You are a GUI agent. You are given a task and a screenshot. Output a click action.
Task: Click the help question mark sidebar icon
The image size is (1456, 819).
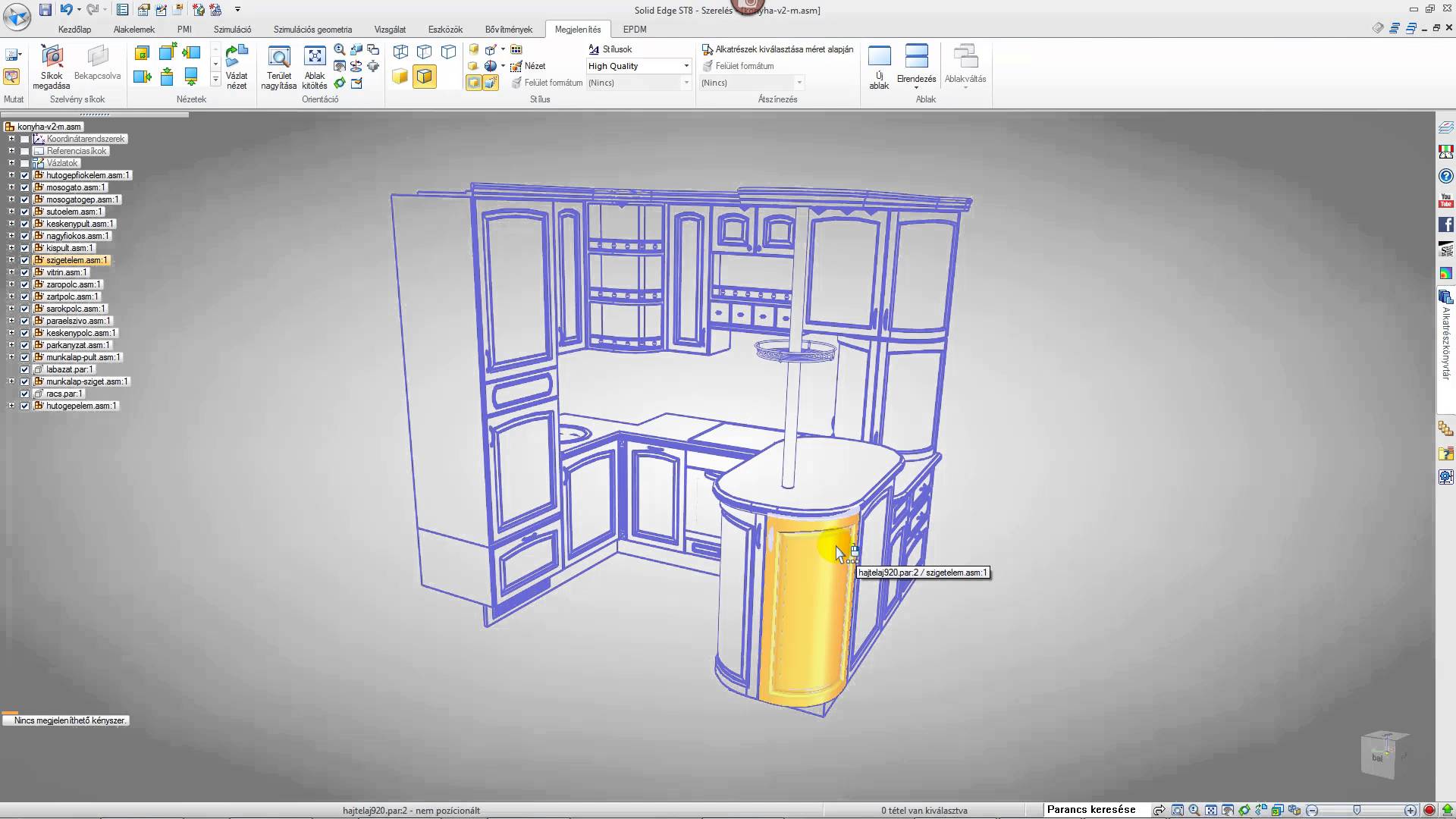(1445, 176)
